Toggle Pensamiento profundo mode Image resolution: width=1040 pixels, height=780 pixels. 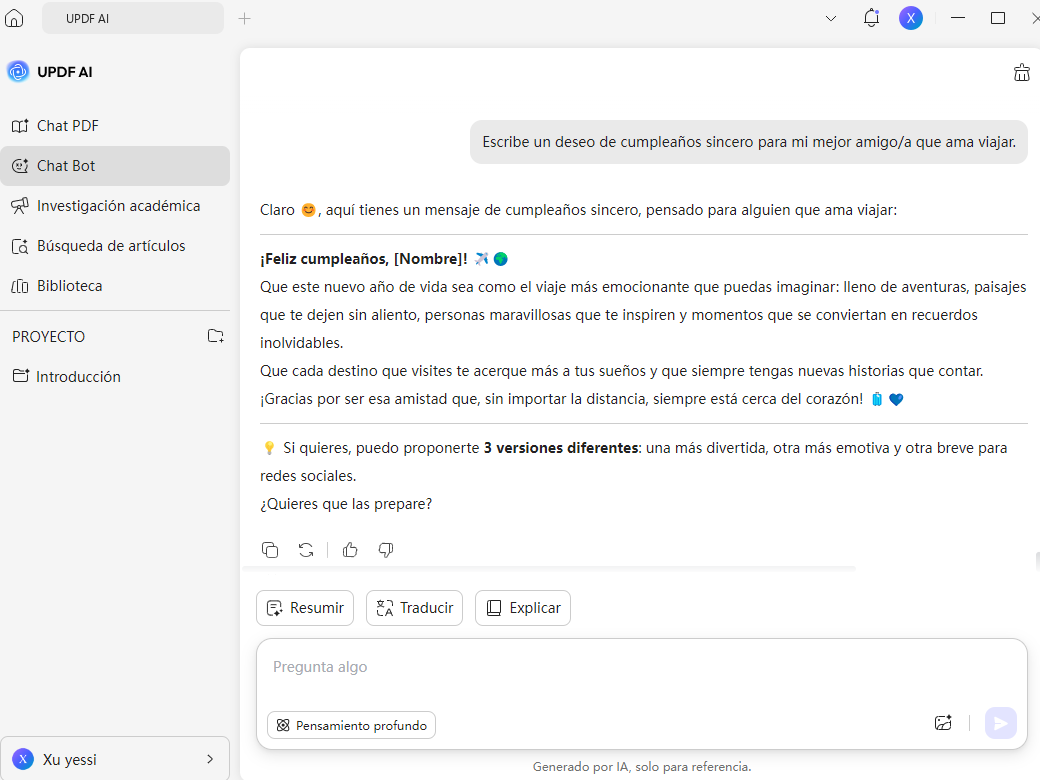coord(351,725)
